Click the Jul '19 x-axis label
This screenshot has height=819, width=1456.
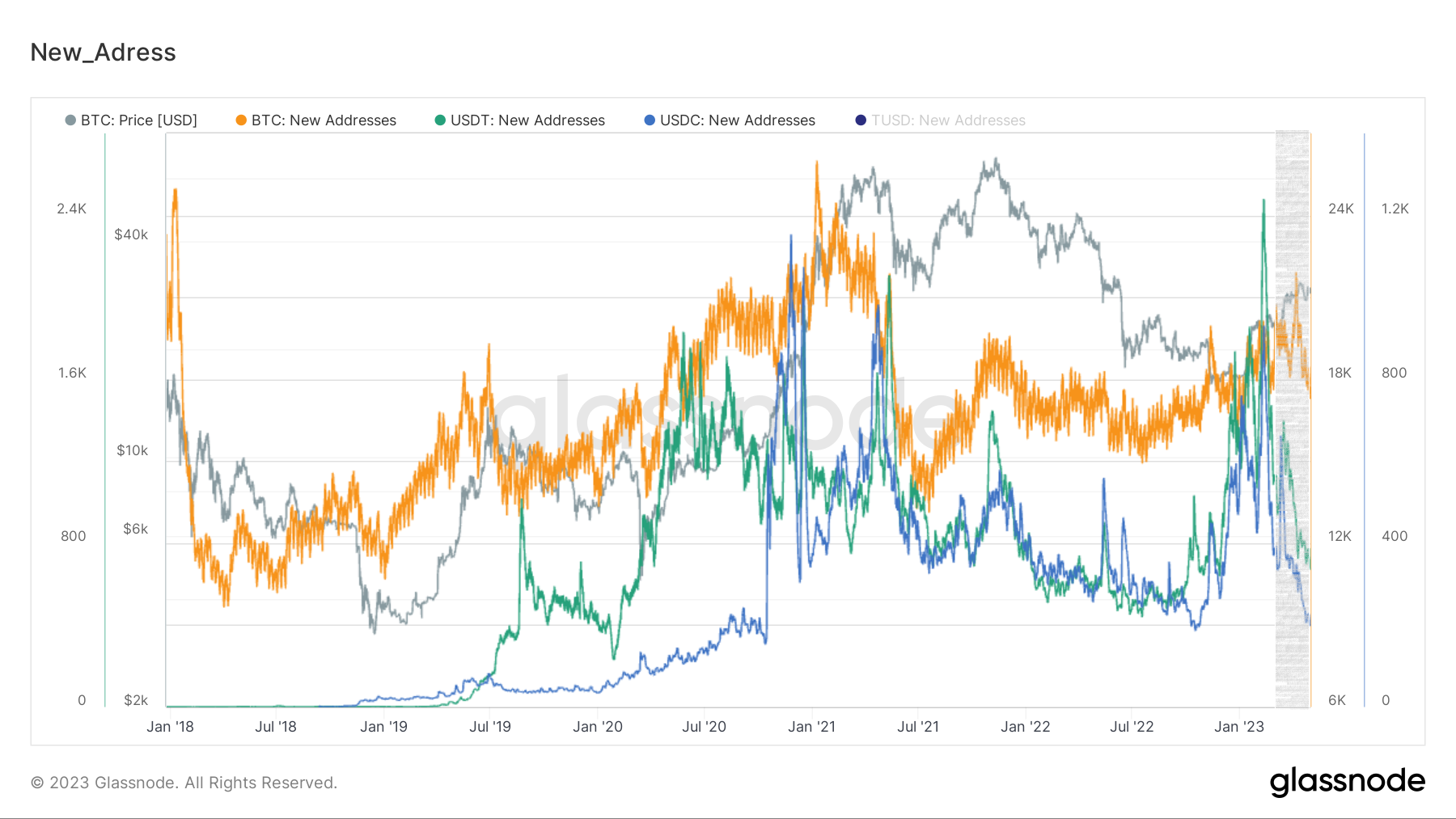click(x=490, y=727)
